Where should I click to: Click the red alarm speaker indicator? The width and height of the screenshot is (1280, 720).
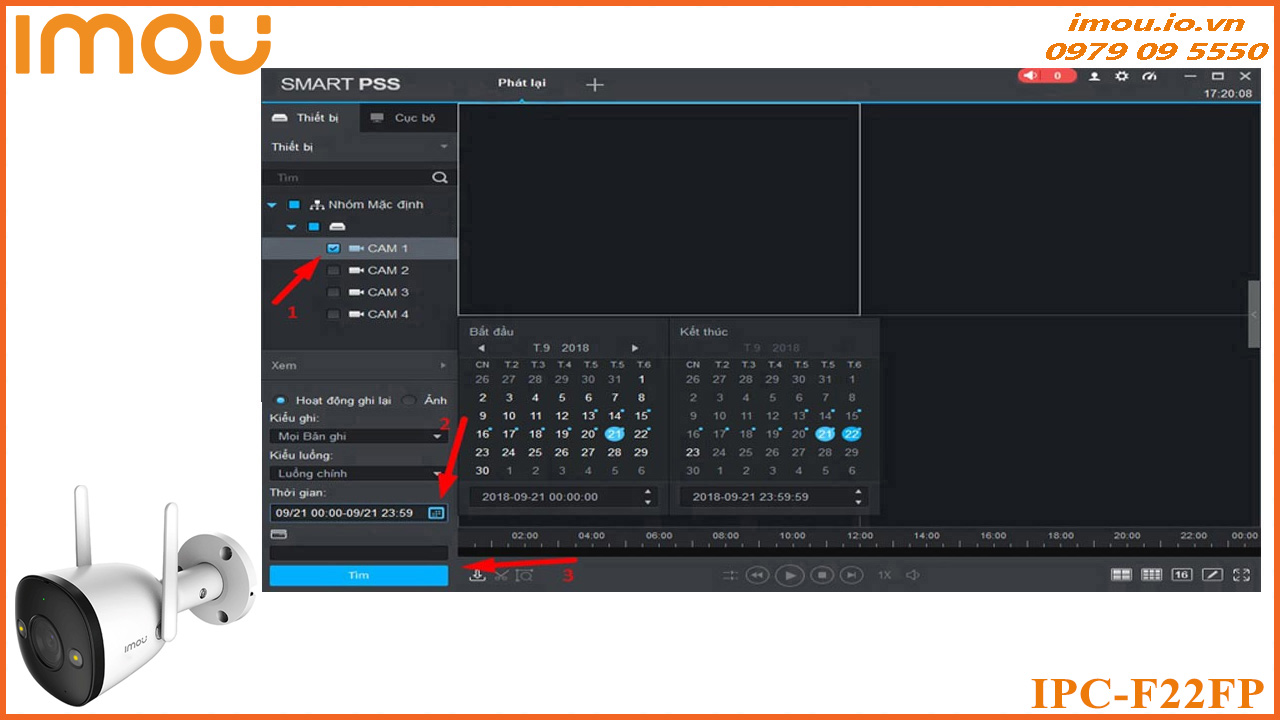pyautogui.click(x=1046, y=76)
